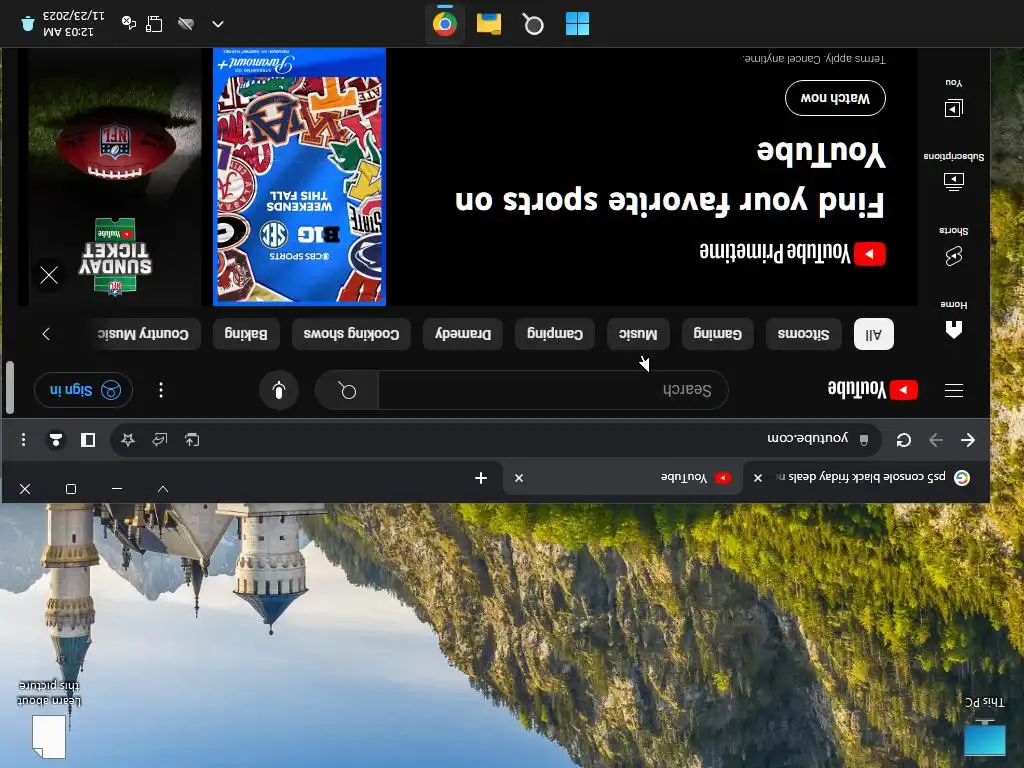Screen dimensions: 1024x768
Task: Select the Dramedy filter chip
Action: coord(463,334)
